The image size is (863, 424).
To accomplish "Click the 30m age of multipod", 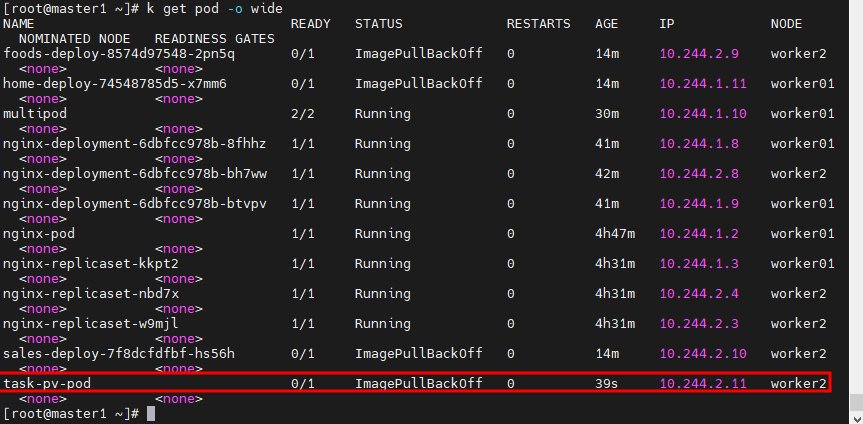I will tap(607, 114).
